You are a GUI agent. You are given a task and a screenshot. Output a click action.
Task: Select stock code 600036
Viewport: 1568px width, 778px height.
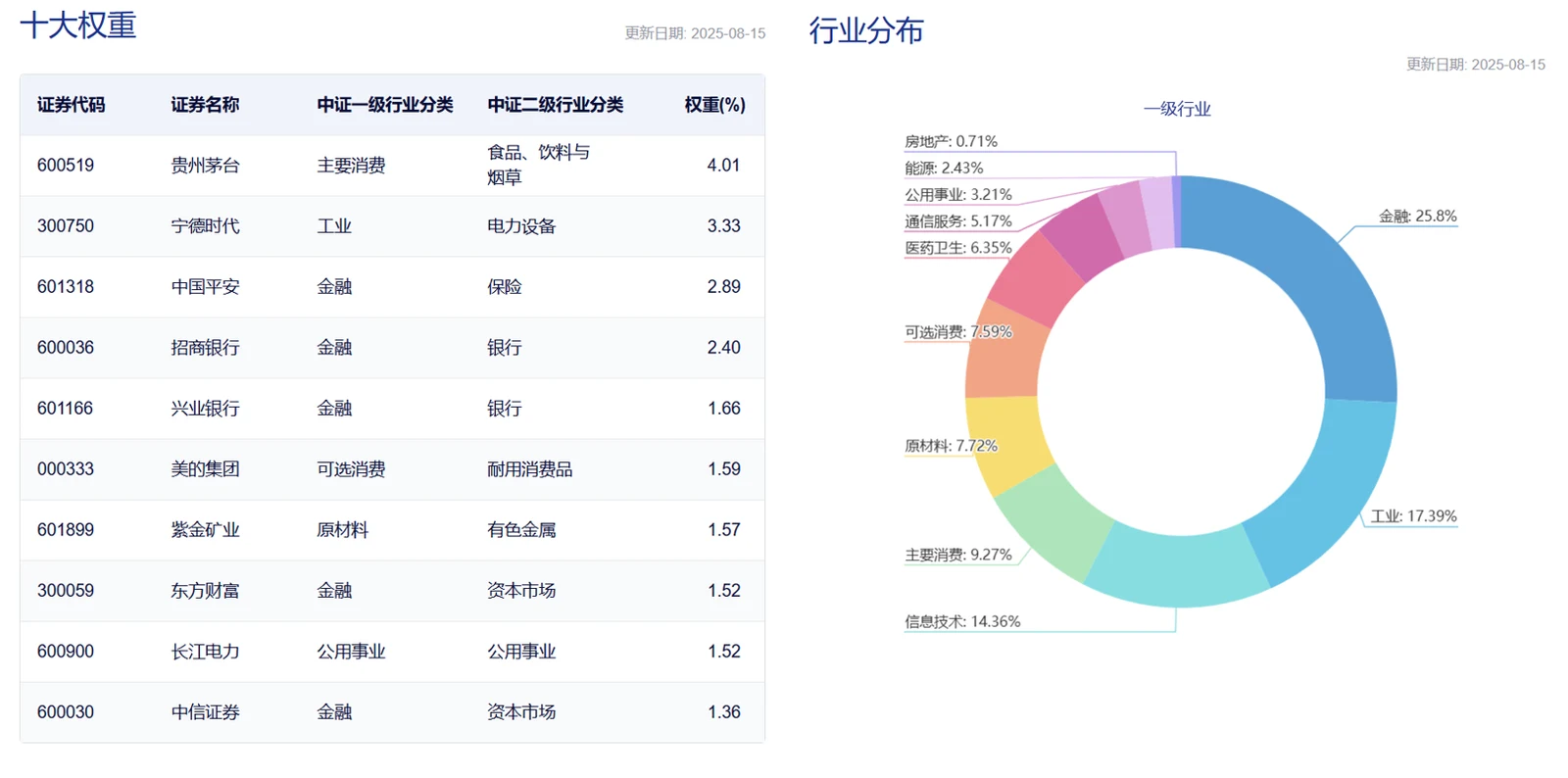pos(66,347)
